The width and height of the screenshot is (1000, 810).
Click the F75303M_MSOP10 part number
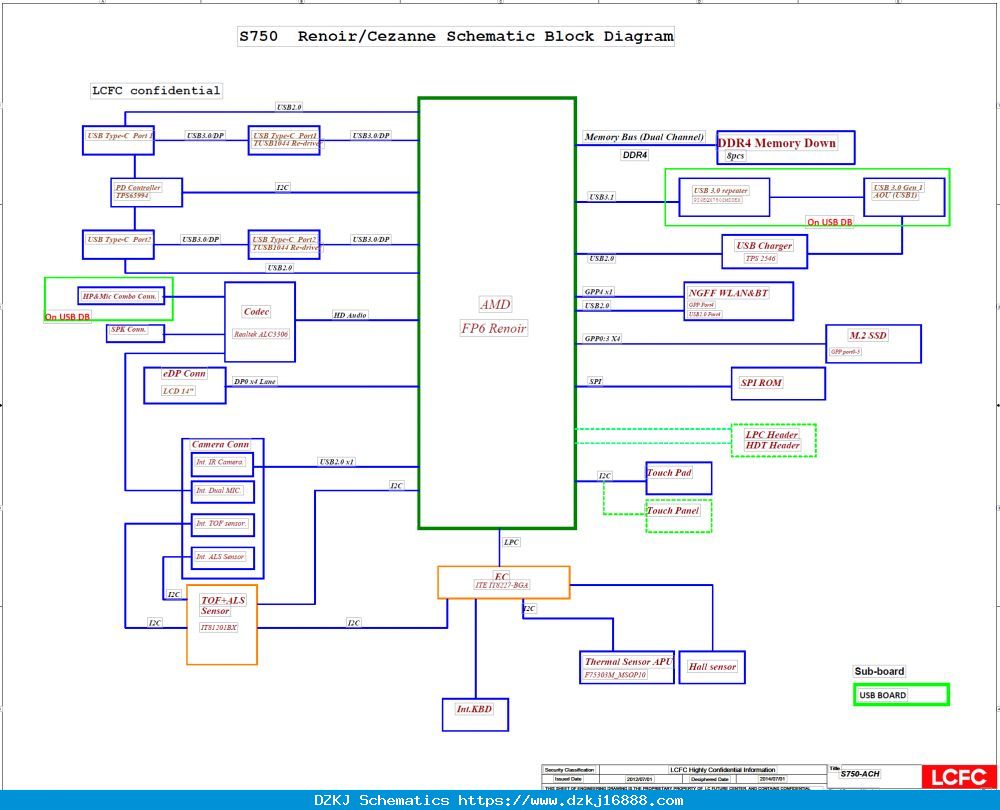tap(615, 675)
